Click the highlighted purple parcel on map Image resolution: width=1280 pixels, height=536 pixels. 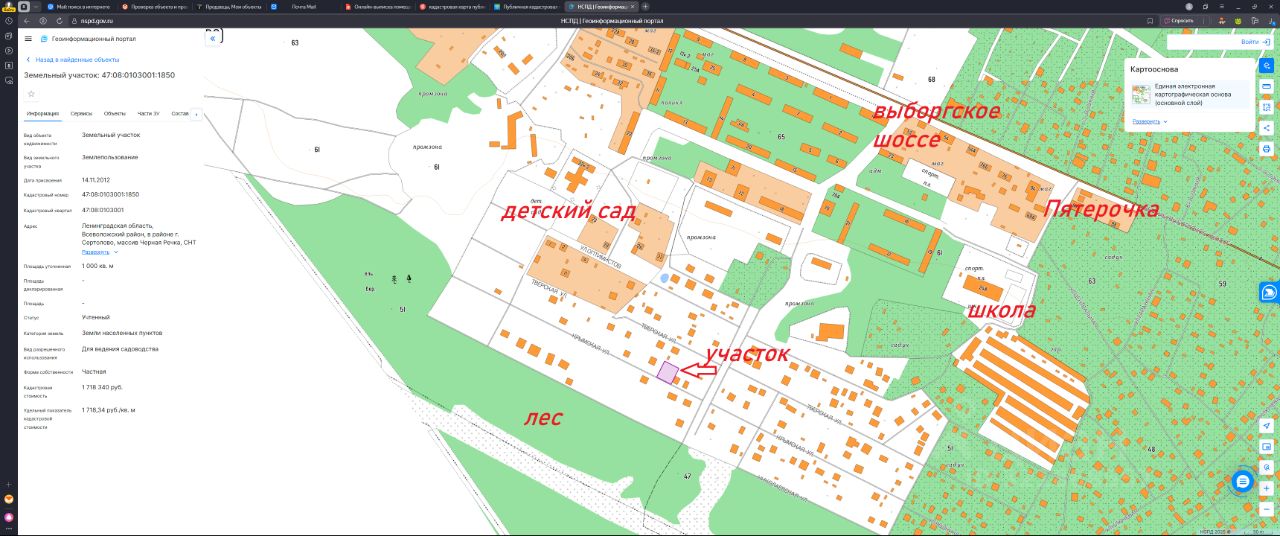tap(667, 372)
